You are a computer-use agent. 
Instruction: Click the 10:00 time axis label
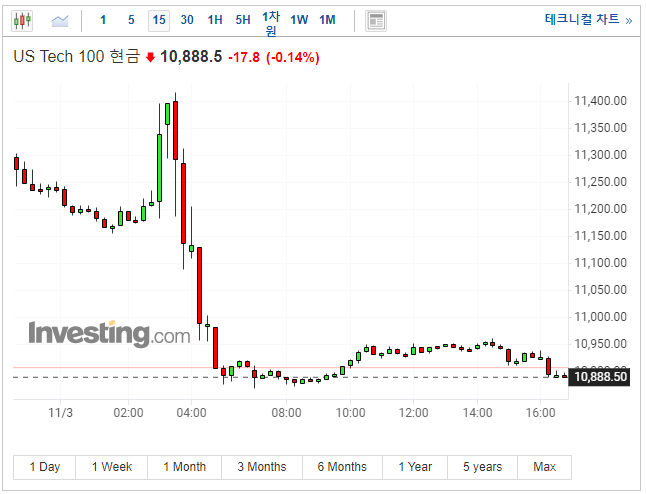pyautogui.click(x=350, y=412)
